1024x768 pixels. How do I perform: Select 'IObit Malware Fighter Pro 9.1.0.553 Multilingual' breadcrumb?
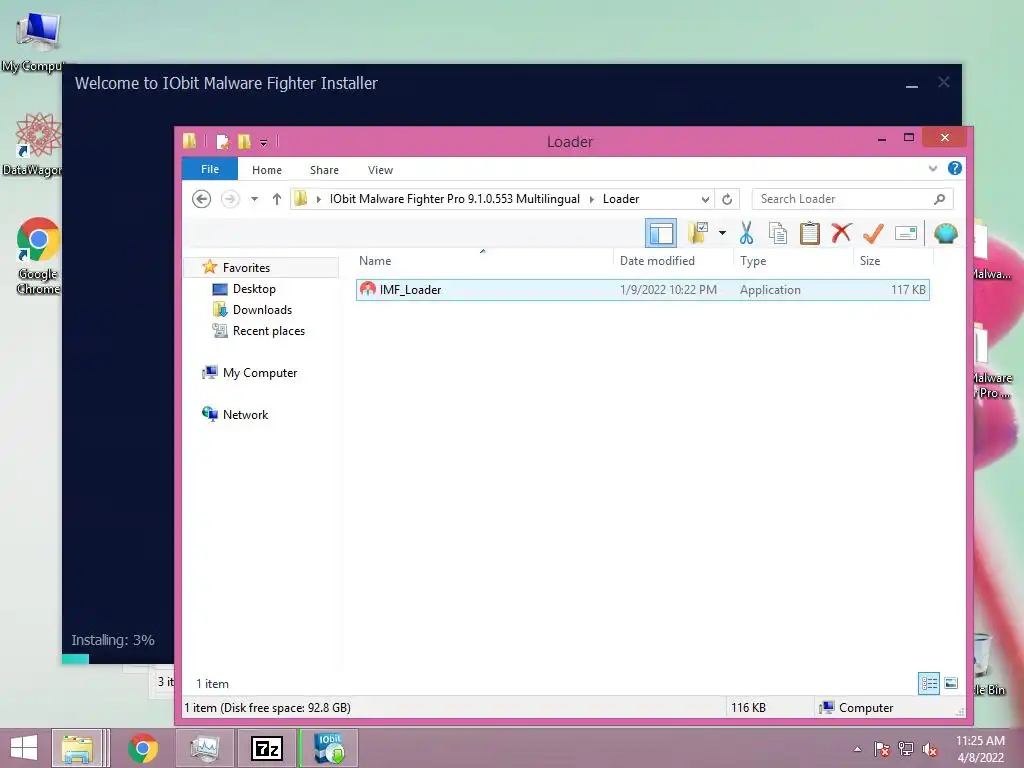tap(455, 199)
